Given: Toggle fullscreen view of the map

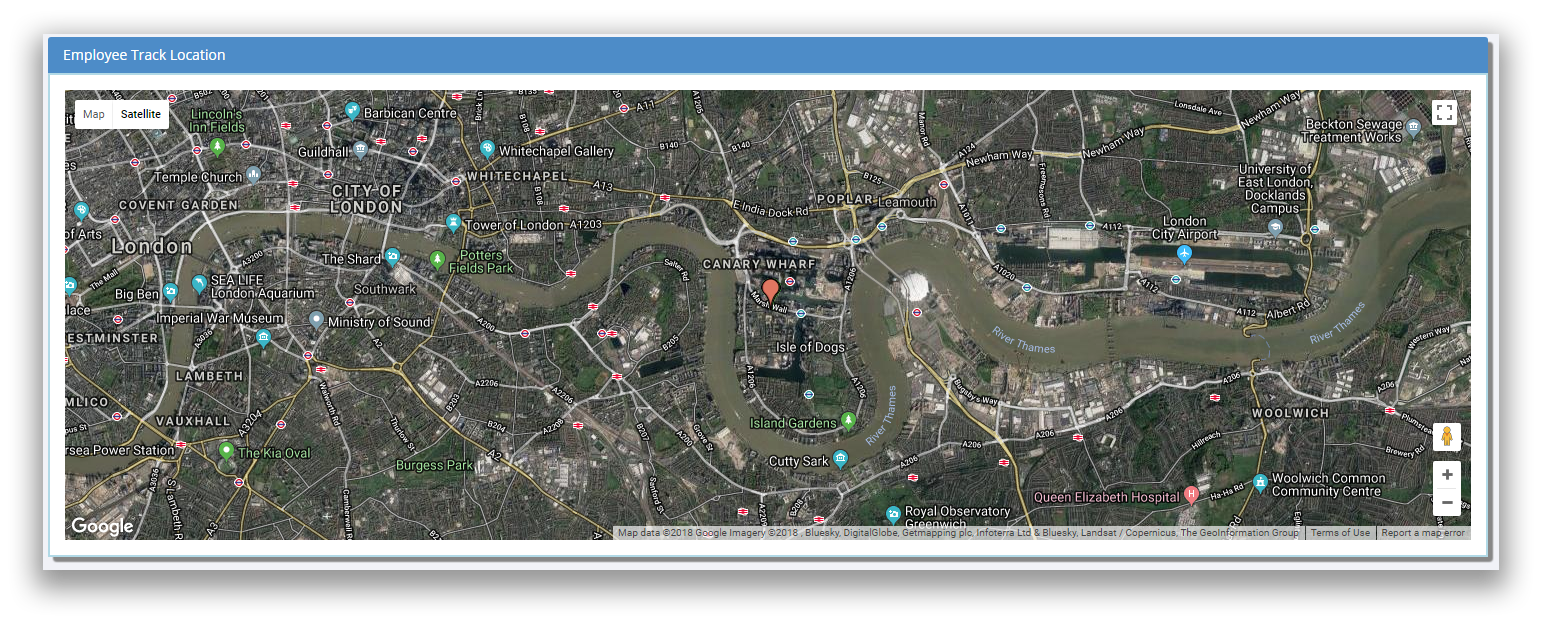Looking at the screenshot, I should point(1443,112).
